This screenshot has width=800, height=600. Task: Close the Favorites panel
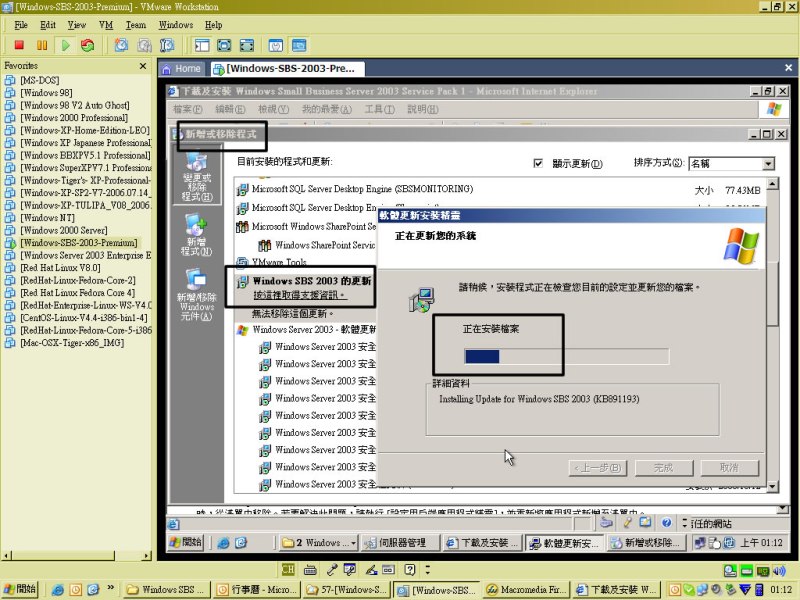click(143, 66)
